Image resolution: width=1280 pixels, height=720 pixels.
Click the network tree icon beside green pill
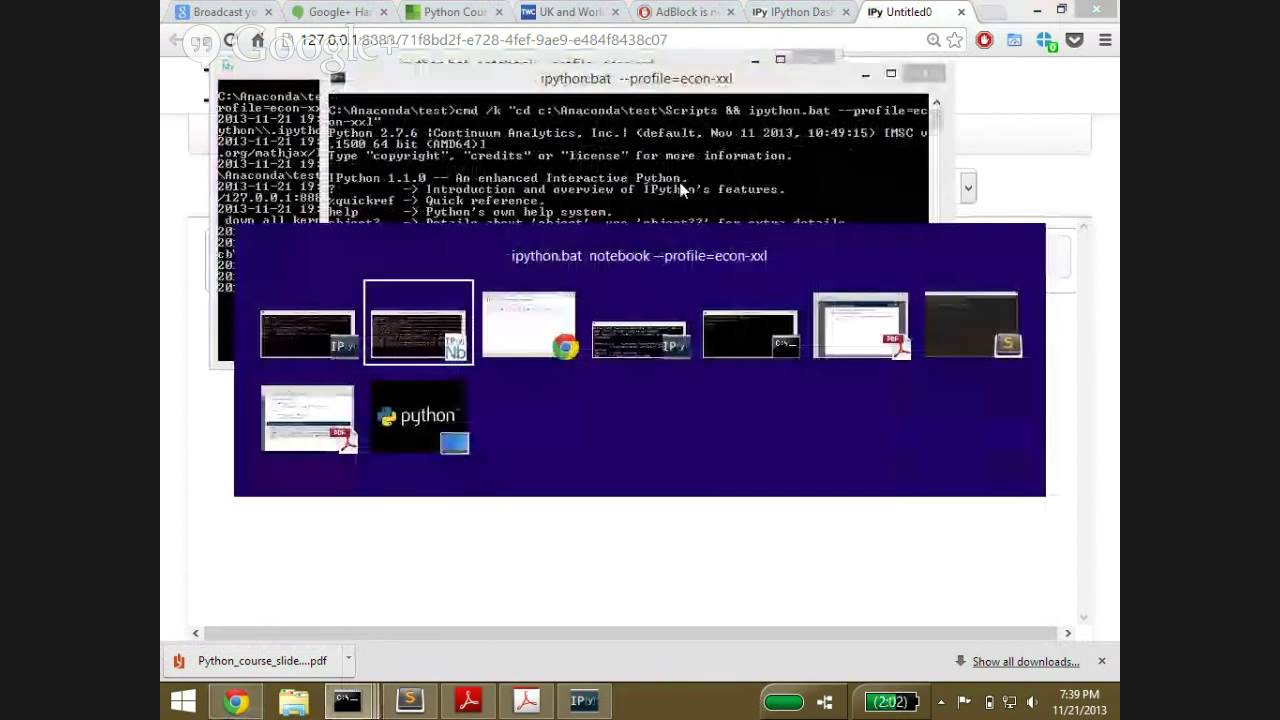point(825,702)
